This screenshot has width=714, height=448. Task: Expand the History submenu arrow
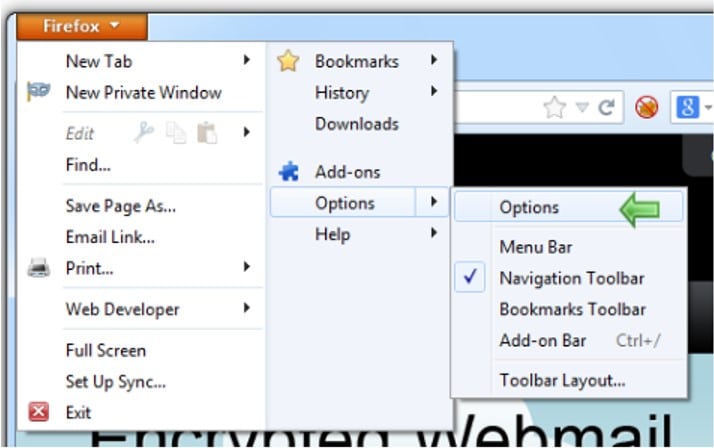click(x=434, y=91)
